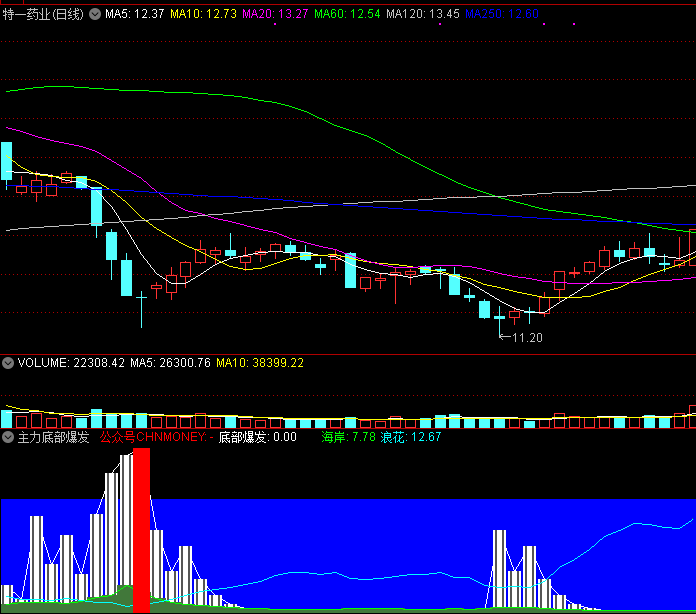Click the 底部爆发: 0.00 value
The width and height of the screenshot is (696, 614).
tap(257, 437)
